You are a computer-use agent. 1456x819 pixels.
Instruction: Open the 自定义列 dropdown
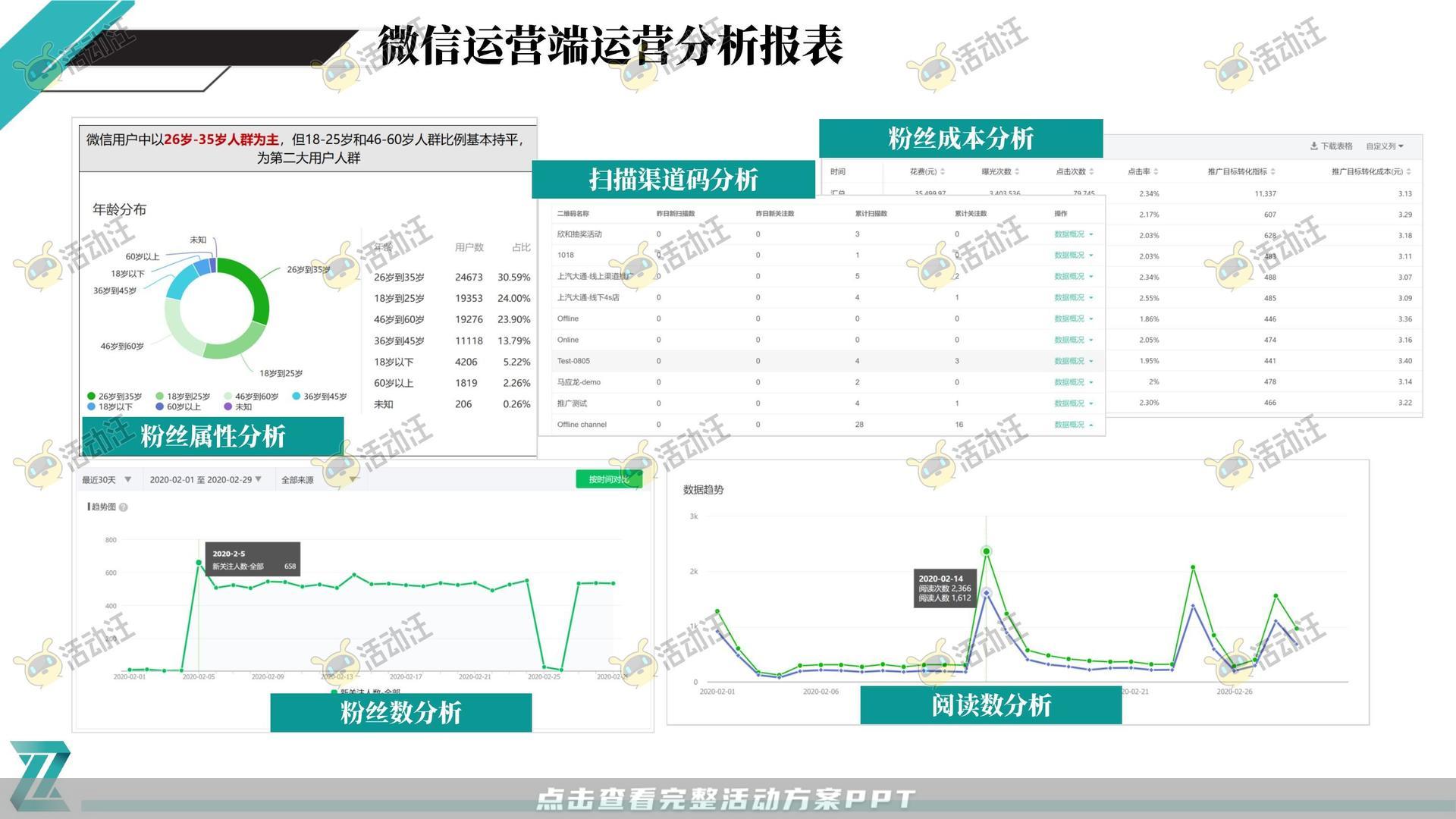(1385, 146)
